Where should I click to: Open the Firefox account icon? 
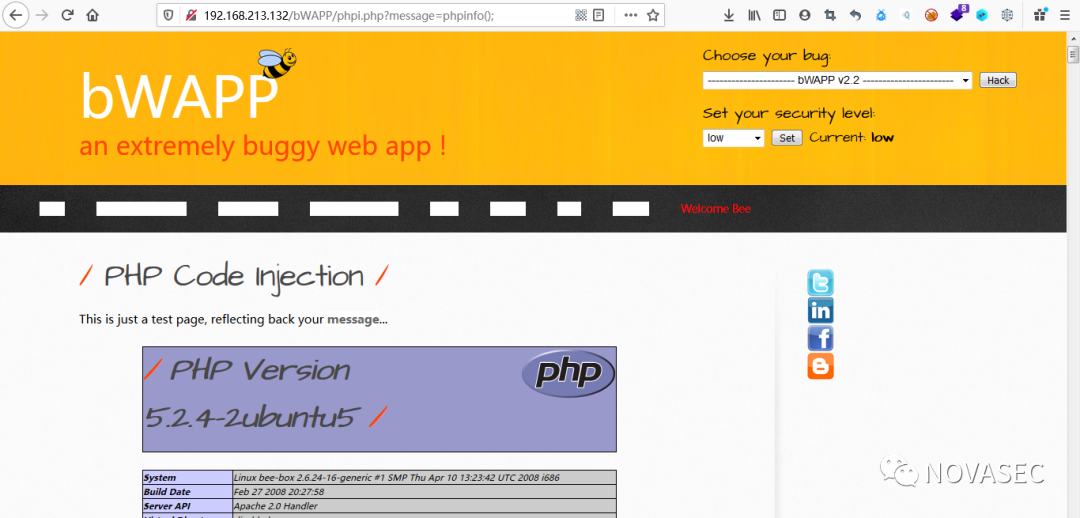(804, 15)
